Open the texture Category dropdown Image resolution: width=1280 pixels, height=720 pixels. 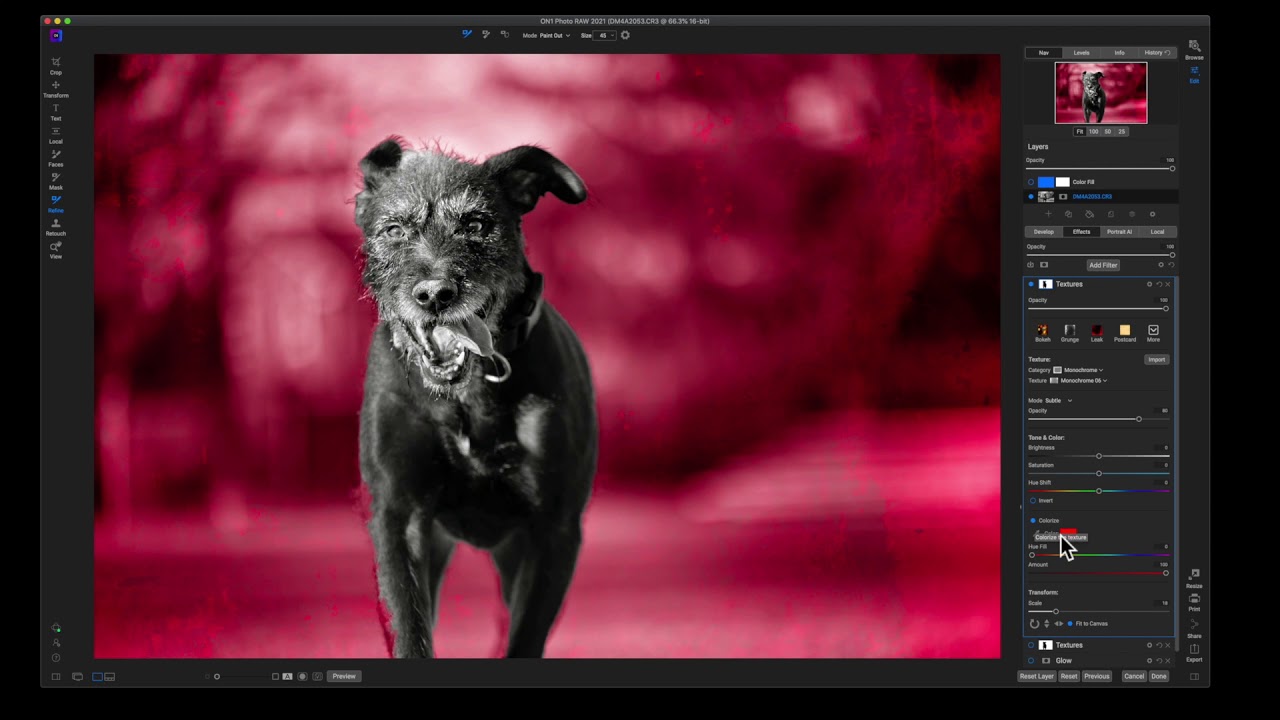(1077, 370)
